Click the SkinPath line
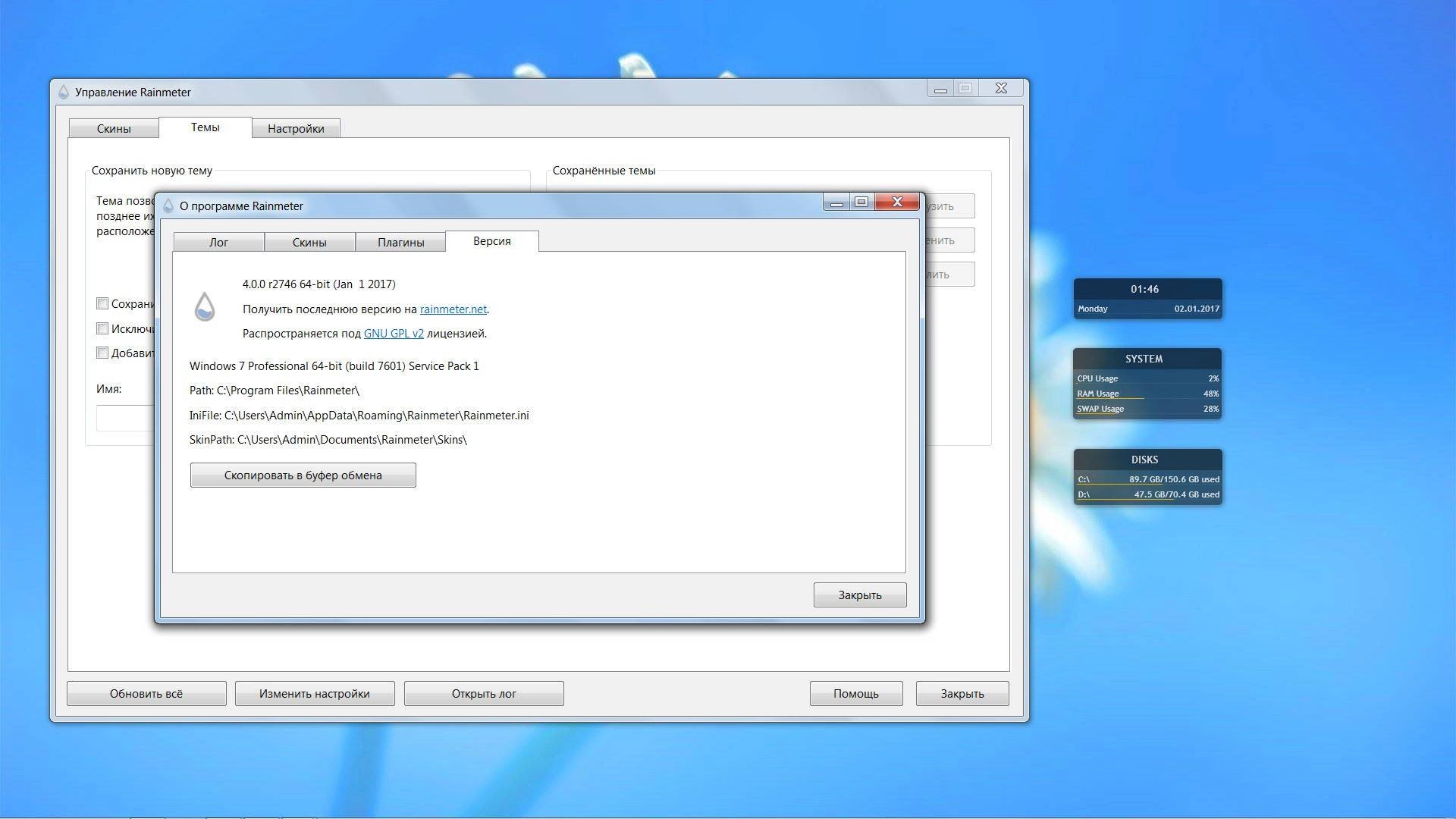The height and width of the screenshot is (819, 1456). coord(328,440)
